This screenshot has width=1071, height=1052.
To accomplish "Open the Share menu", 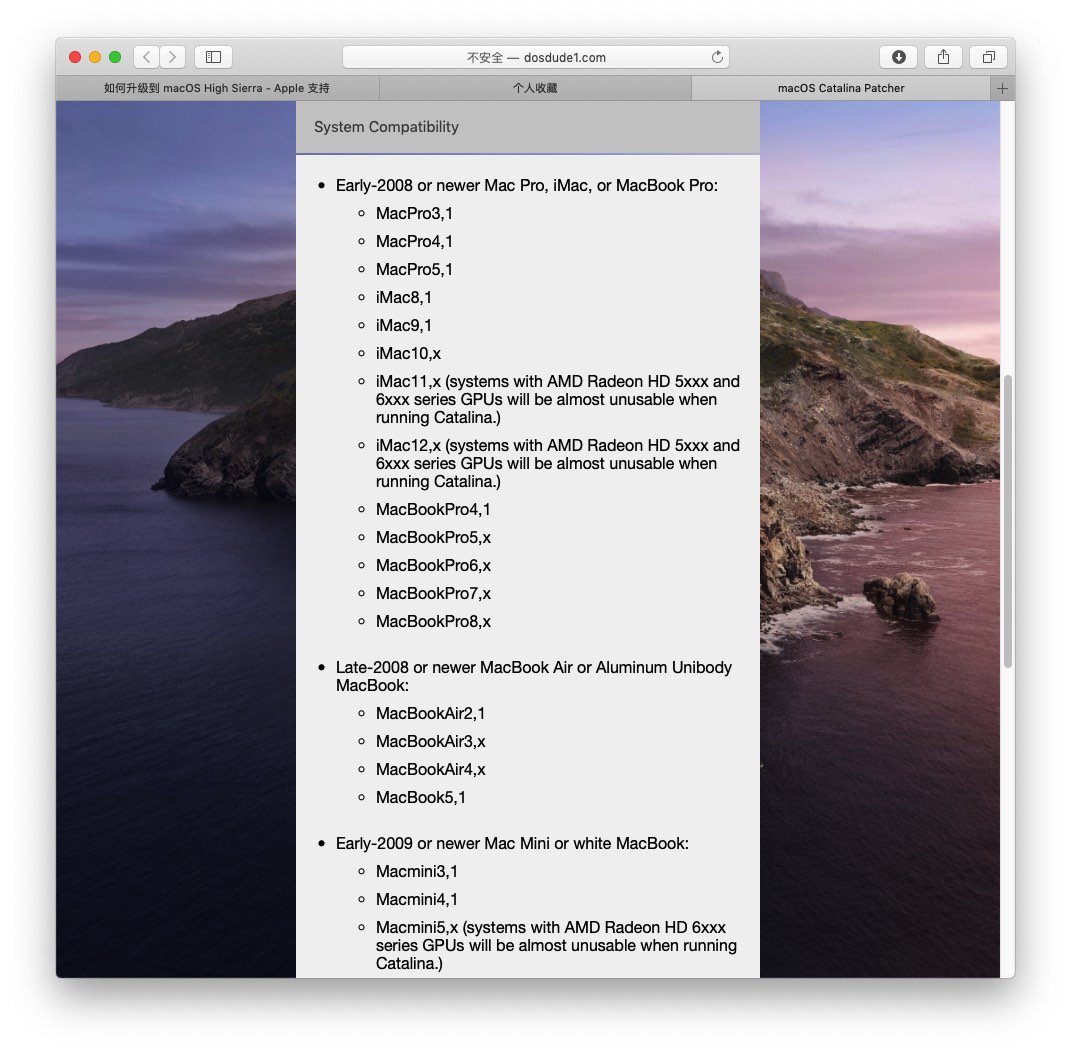I will pos(943,57).
